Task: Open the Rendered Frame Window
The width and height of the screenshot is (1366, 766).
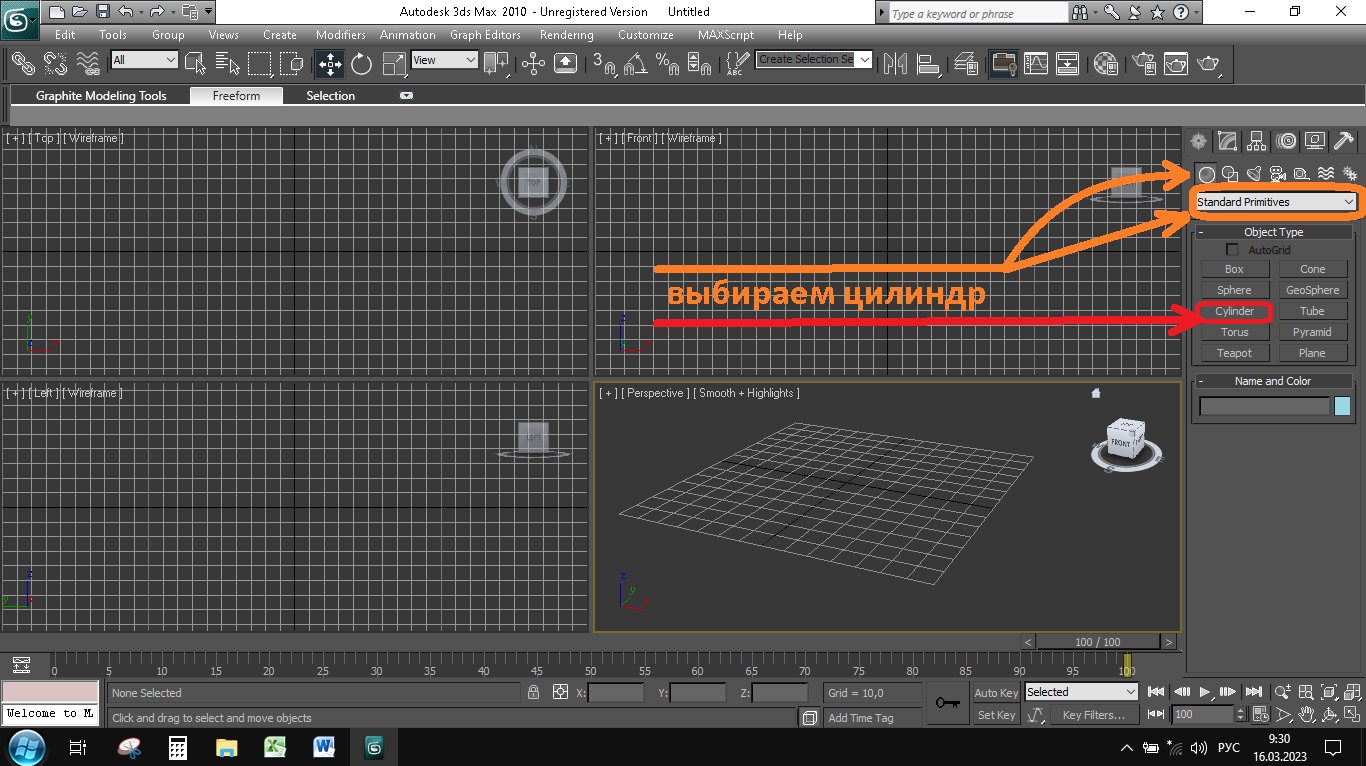Action: (1175, 63)
